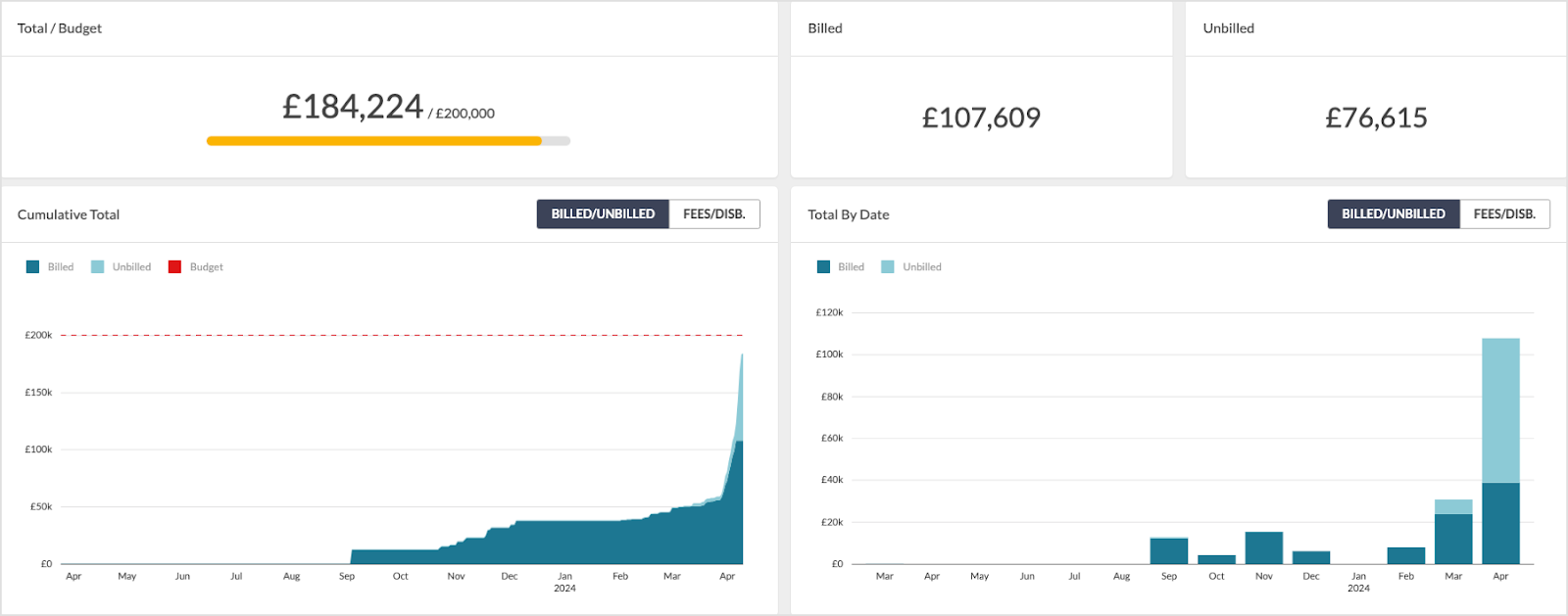
Task: Click the £200k axis label in Cumulative chart
Action: click(x=39, y=335)
